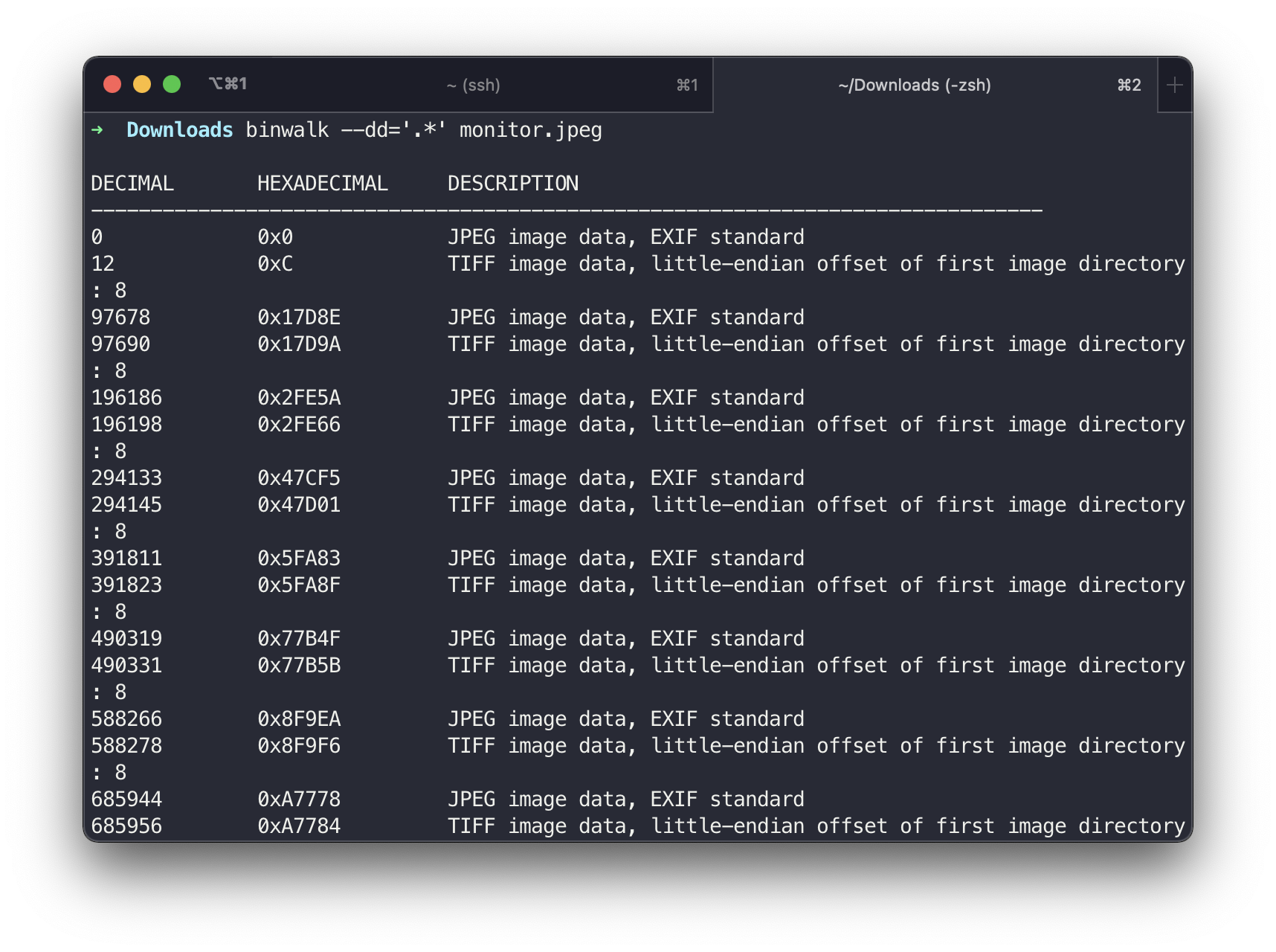Maximize the terminal with green button
The width and height of the screenshot is (1276, 952).
point(172,84)
